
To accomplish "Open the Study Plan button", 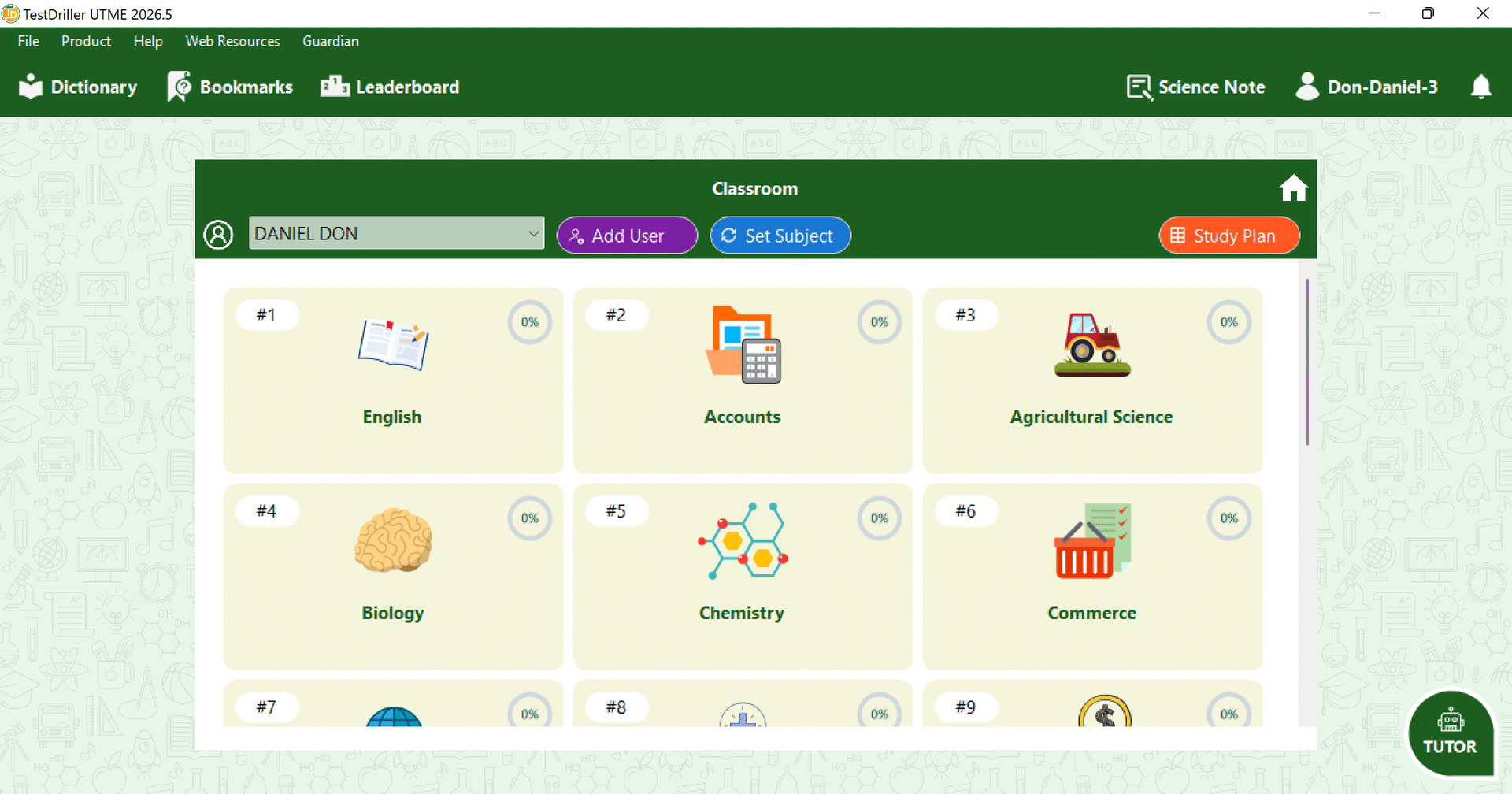I will click(x=1229, y=236).
